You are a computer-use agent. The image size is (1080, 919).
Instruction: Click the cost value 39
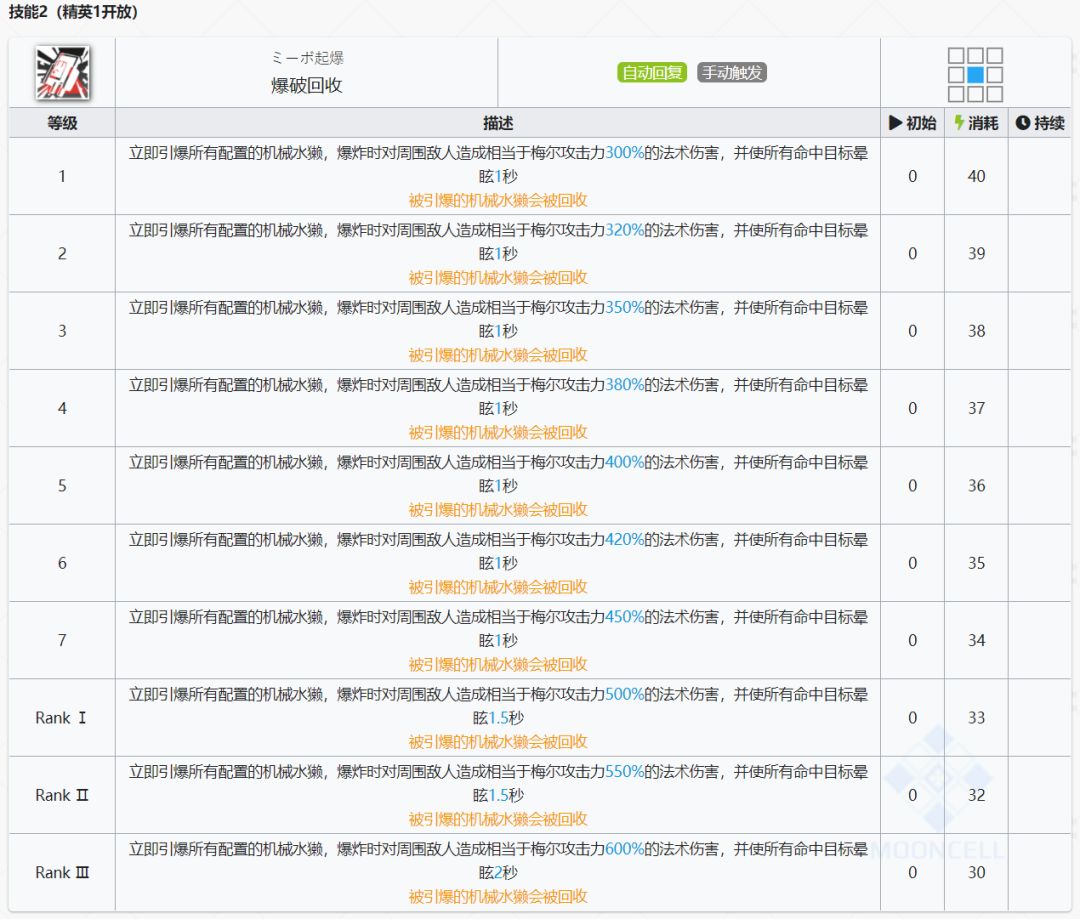[x=976, y=254]
